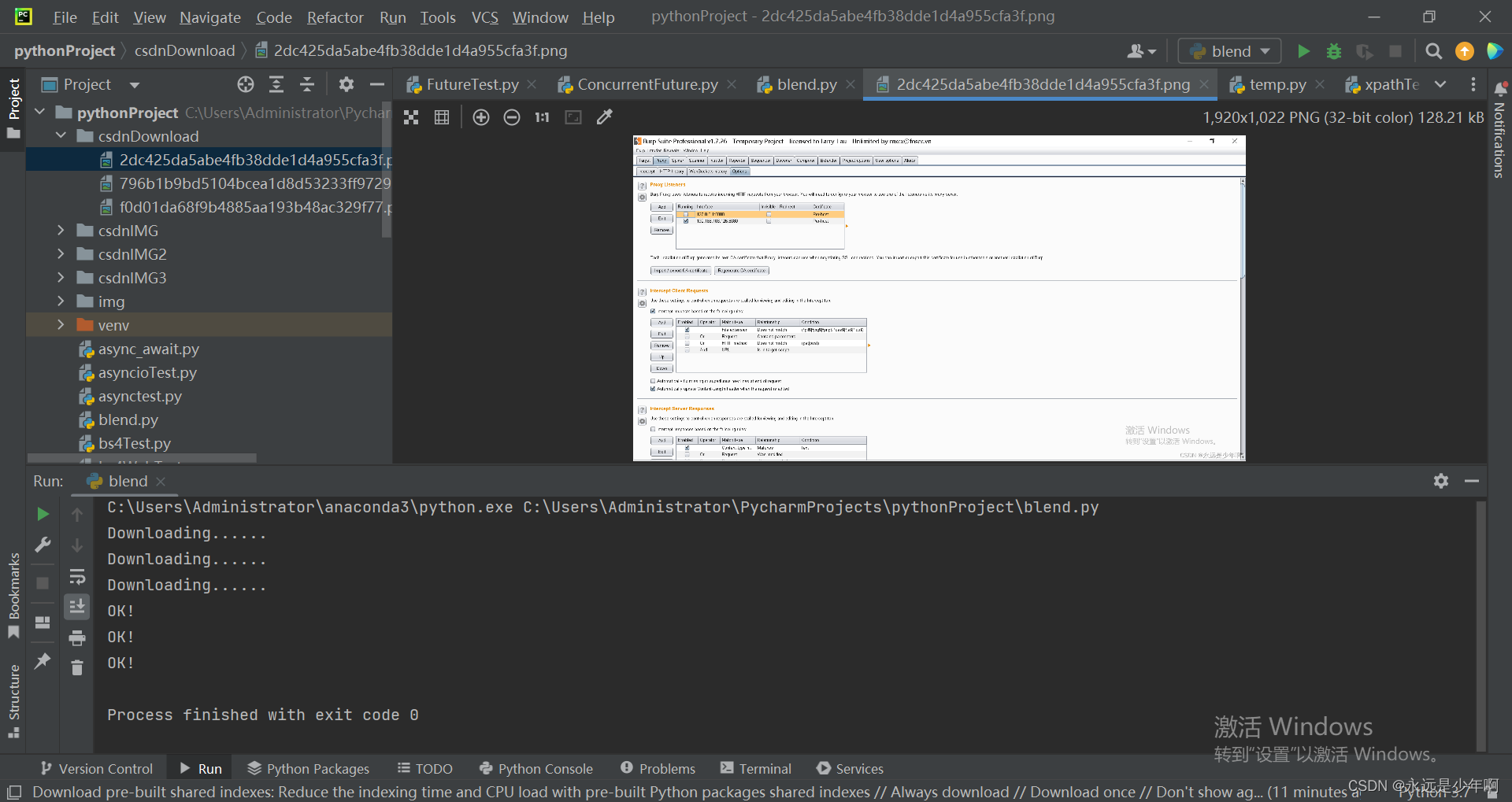
Task: Click the Project tree horizontal scrollbar
Action: coord(143,457)
